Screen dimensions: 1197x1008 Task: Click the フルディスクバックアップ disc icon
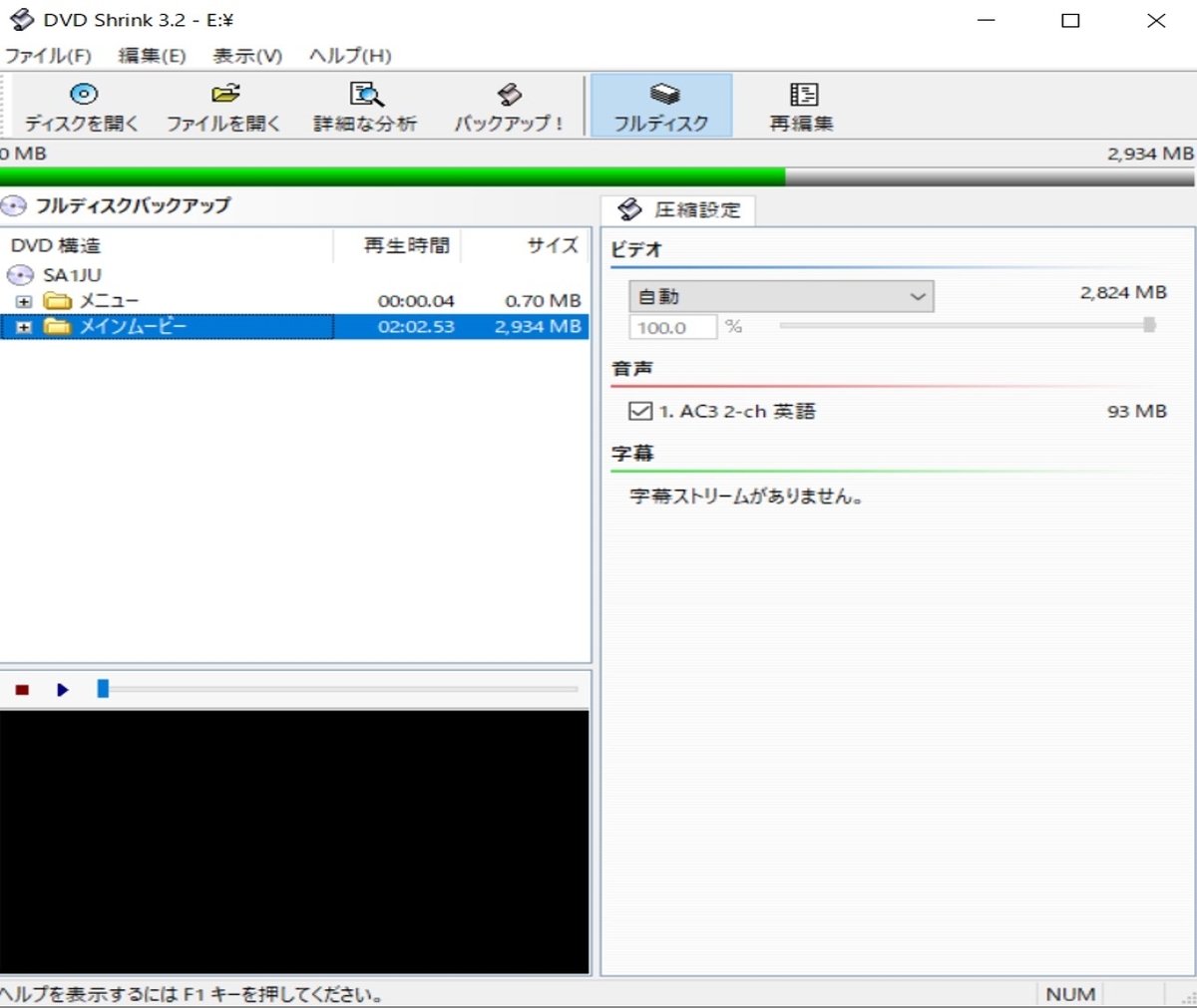coord(14,206)
